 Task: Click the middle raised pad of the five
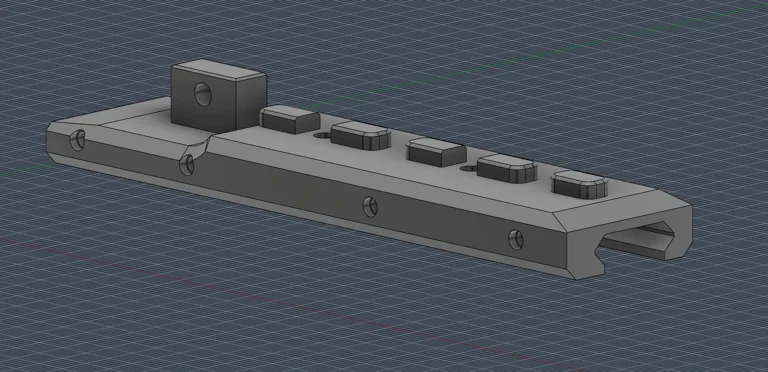[436, 152]
